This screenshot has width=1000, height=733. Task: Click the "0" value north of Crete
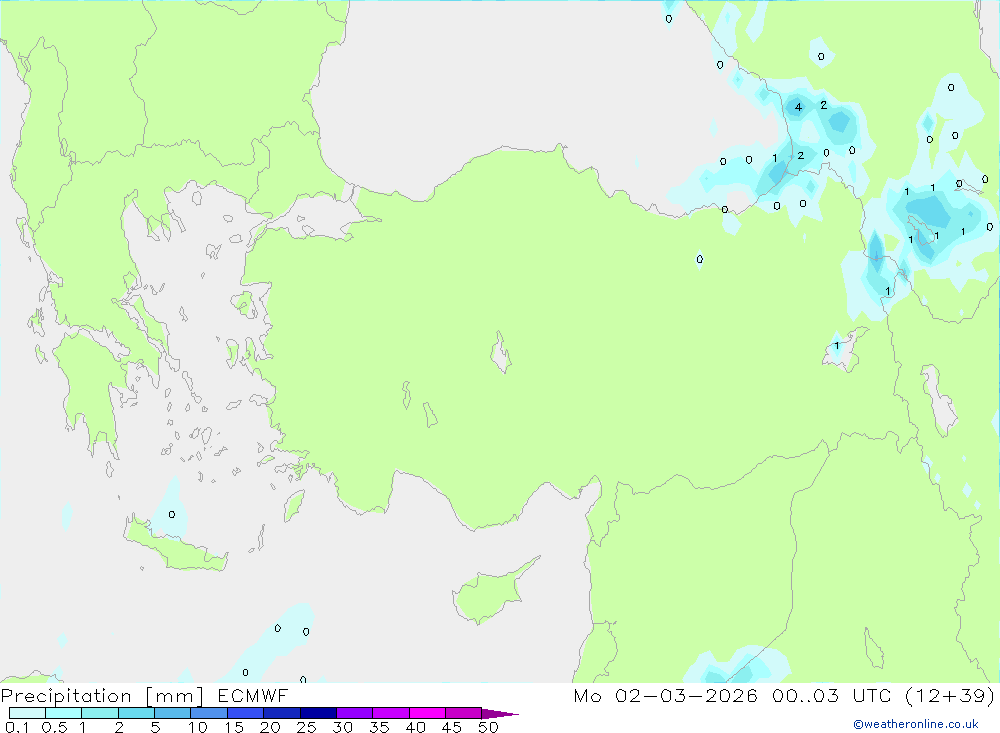(x=171, y=514)
